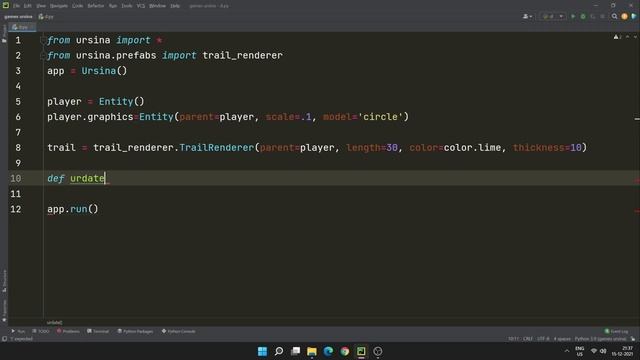Run the current configuration with green play
Image resolution: width=640 pixels, height=360 pixels.
point(573,16)
